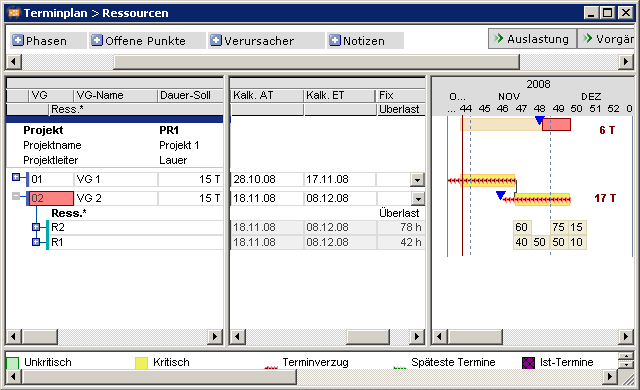This screenshot has width=640, height=390.
Task: Click the Dauer-Soll column header
Action: (190, 95)
